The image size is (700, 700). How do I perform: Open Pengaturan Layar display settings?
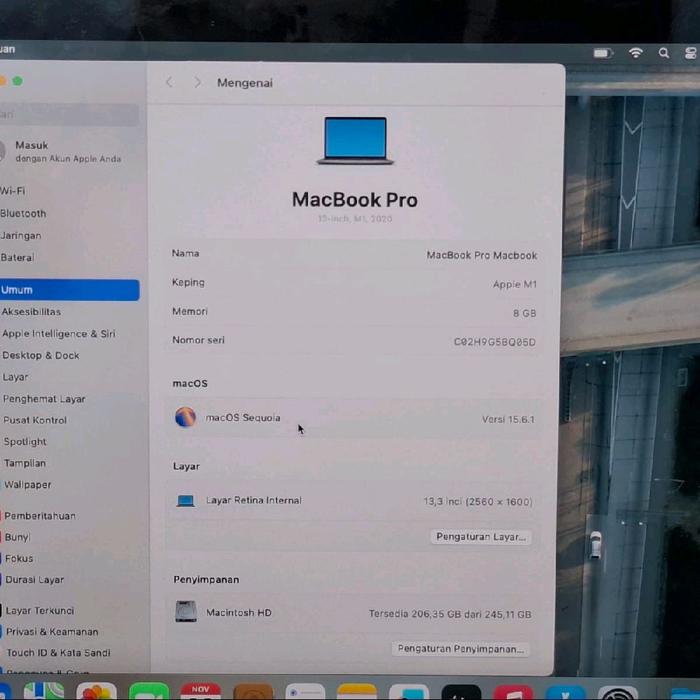(x=480, y=537)
